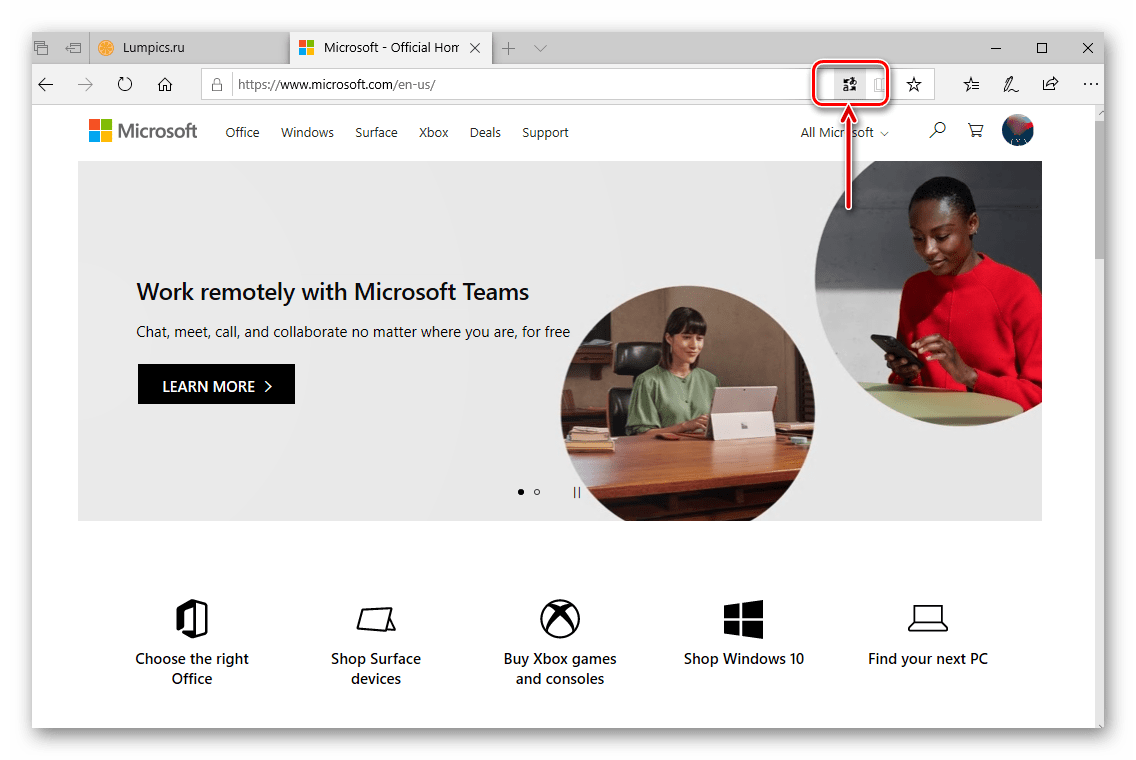Viewport: 1136px width, 760px height.
Task: Select the first carousel slide dot
Action: tap(520, 492)
